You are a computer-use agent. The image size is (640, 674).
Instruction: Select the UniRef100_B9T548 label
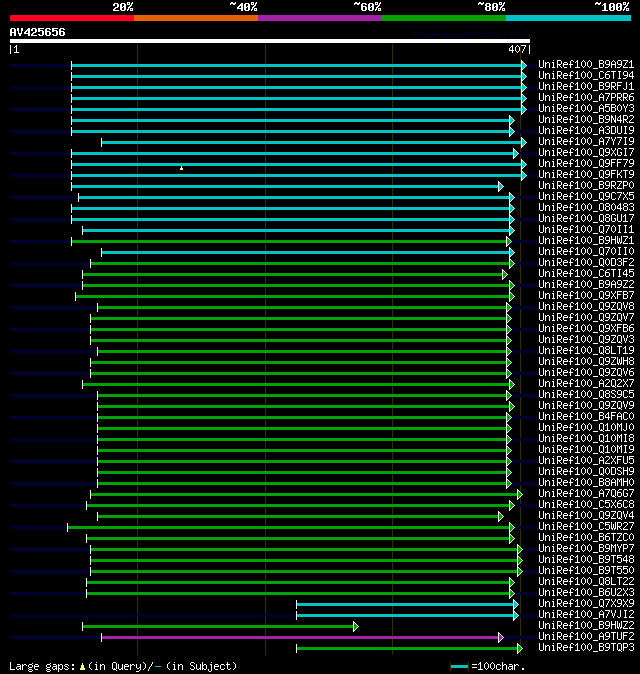(x=586, y=559)
